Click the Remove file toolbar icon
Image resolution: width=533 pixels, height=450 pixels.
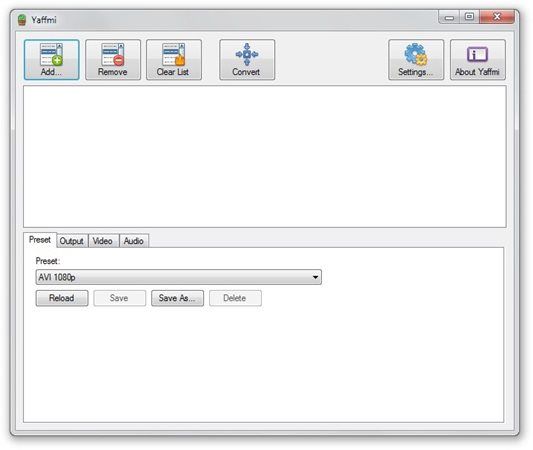pos(113,54)
